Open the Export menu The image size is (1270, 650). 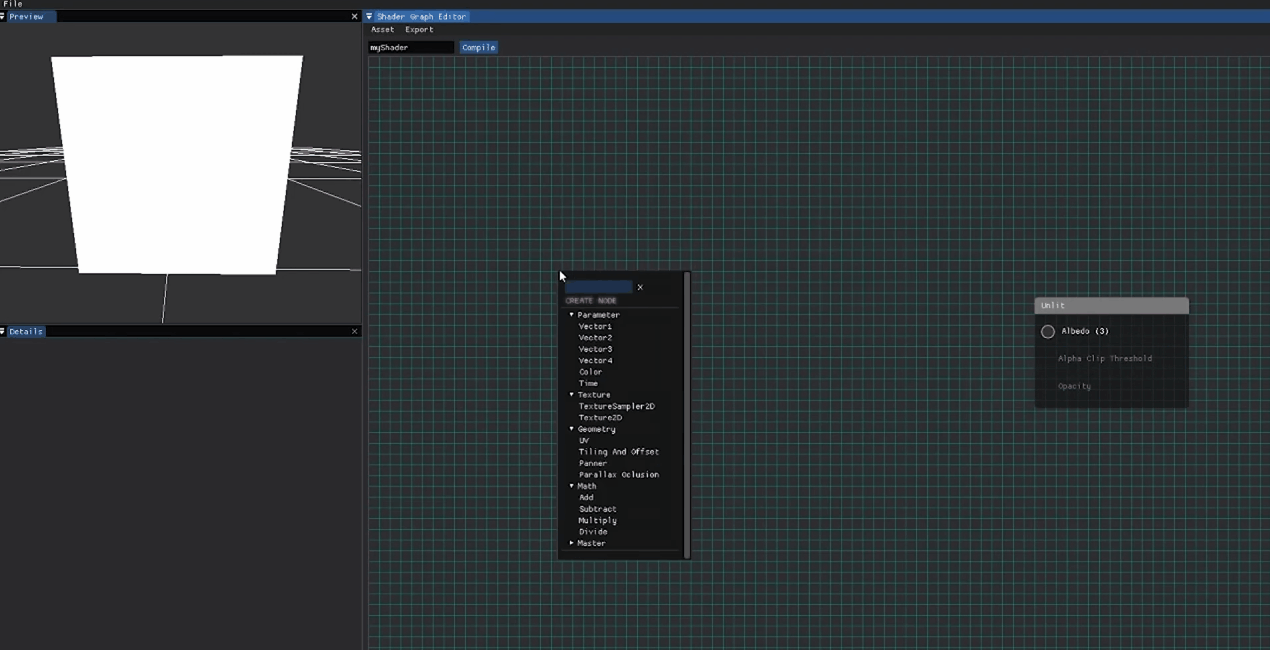(419, 30)
